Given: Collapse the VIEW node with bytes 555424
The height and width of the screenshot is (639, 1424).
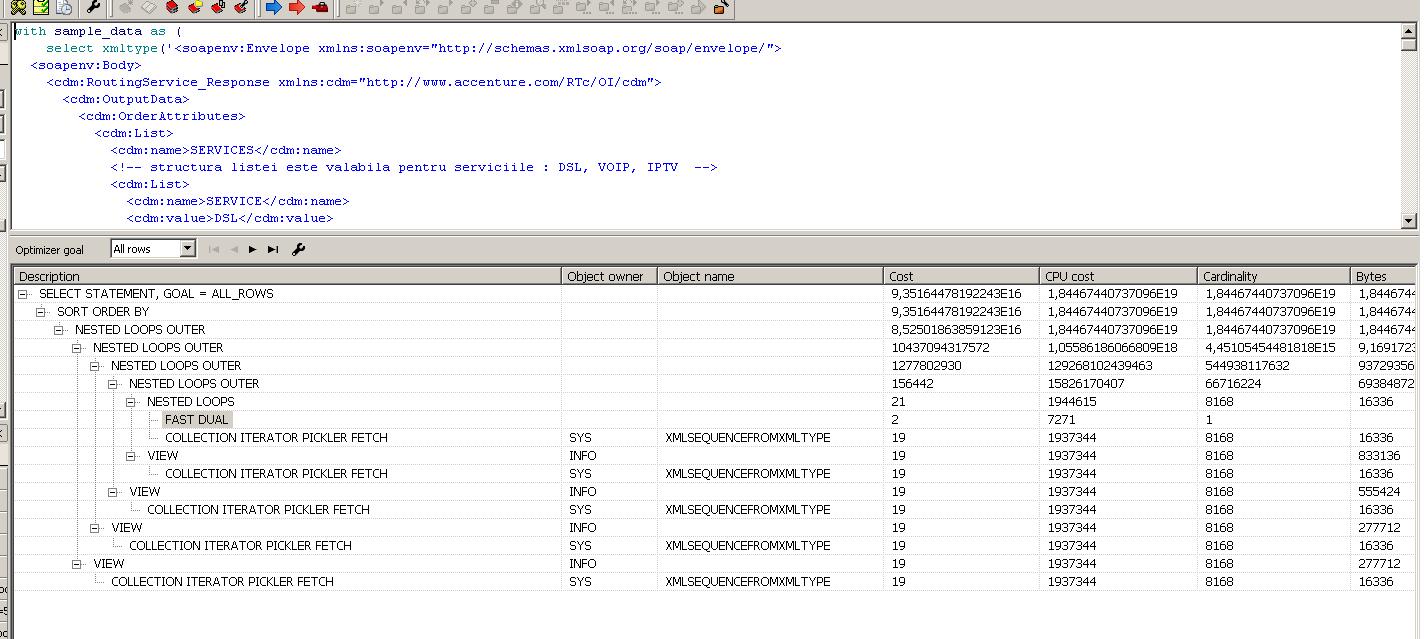Looking at the screenshot, I should click(x=114, y=492).
